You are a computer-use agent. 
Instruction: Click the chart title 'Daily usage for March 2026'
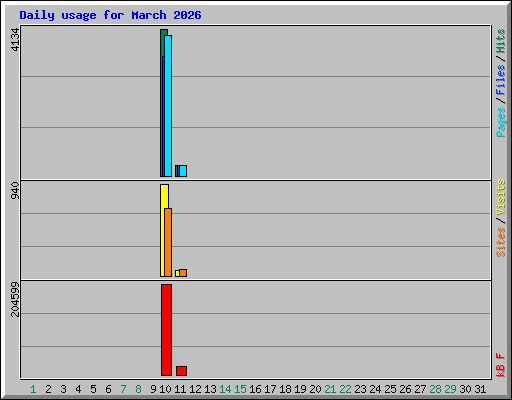tap(110, 15)
